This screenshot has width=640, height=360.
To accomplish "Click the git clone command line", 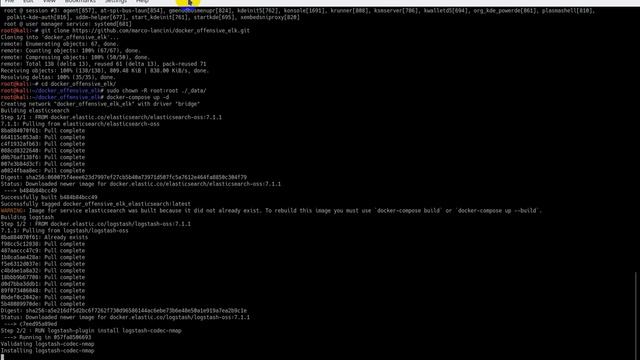I will point(145,31).
